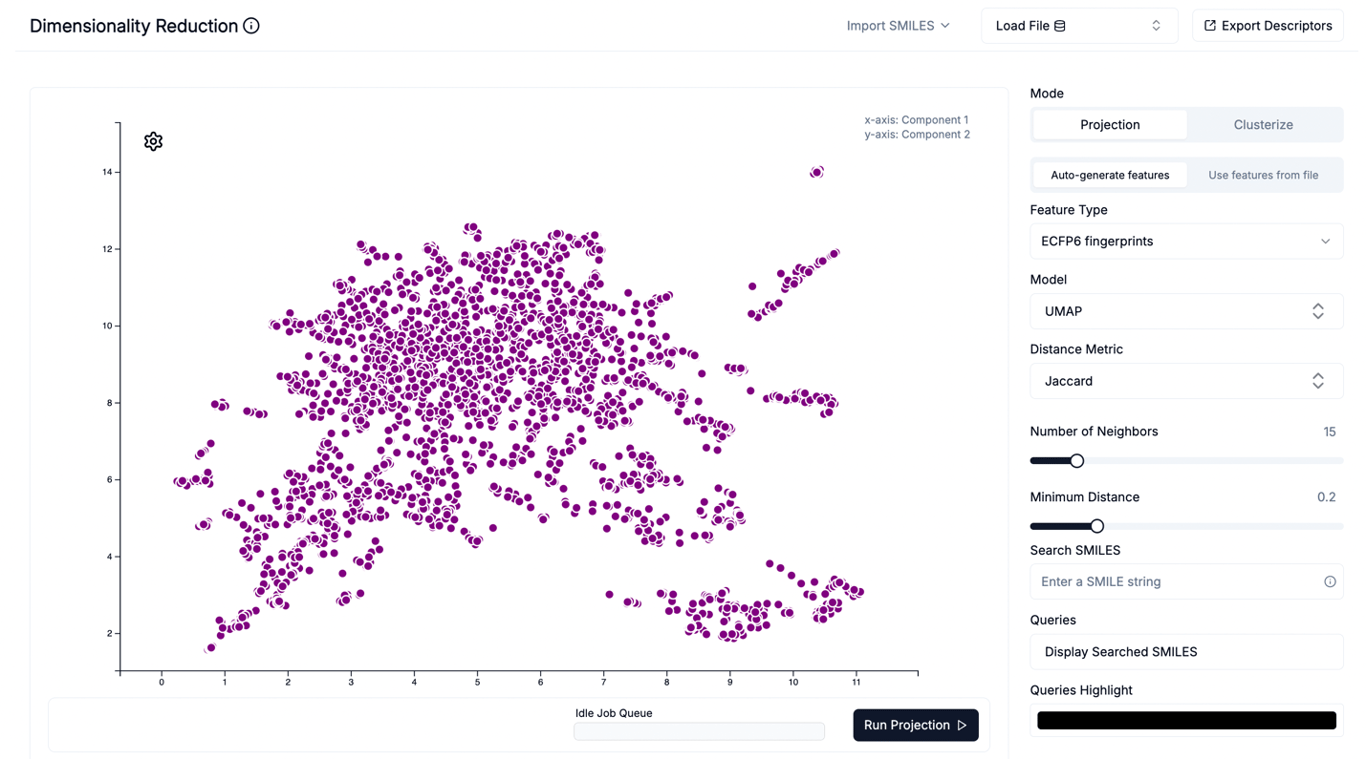The height and width of the screenshot is (759, 1366).
Task: Select Use features from file
Action: 1263,174
